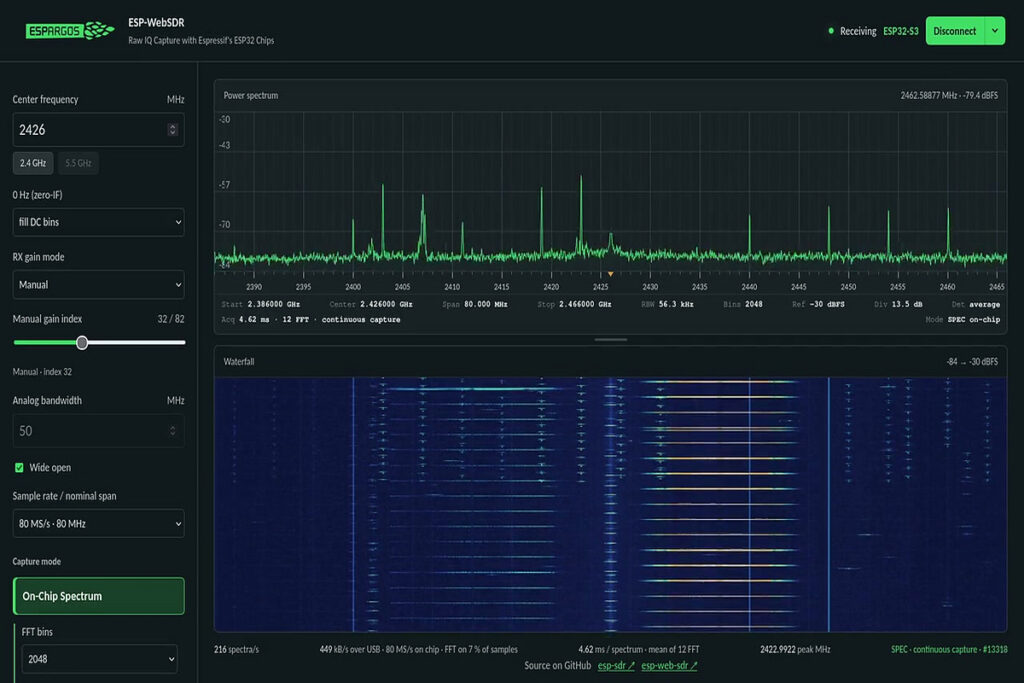Open external link icon beside esp-web-sdr
1024x683 pixels.
[694, 665]
